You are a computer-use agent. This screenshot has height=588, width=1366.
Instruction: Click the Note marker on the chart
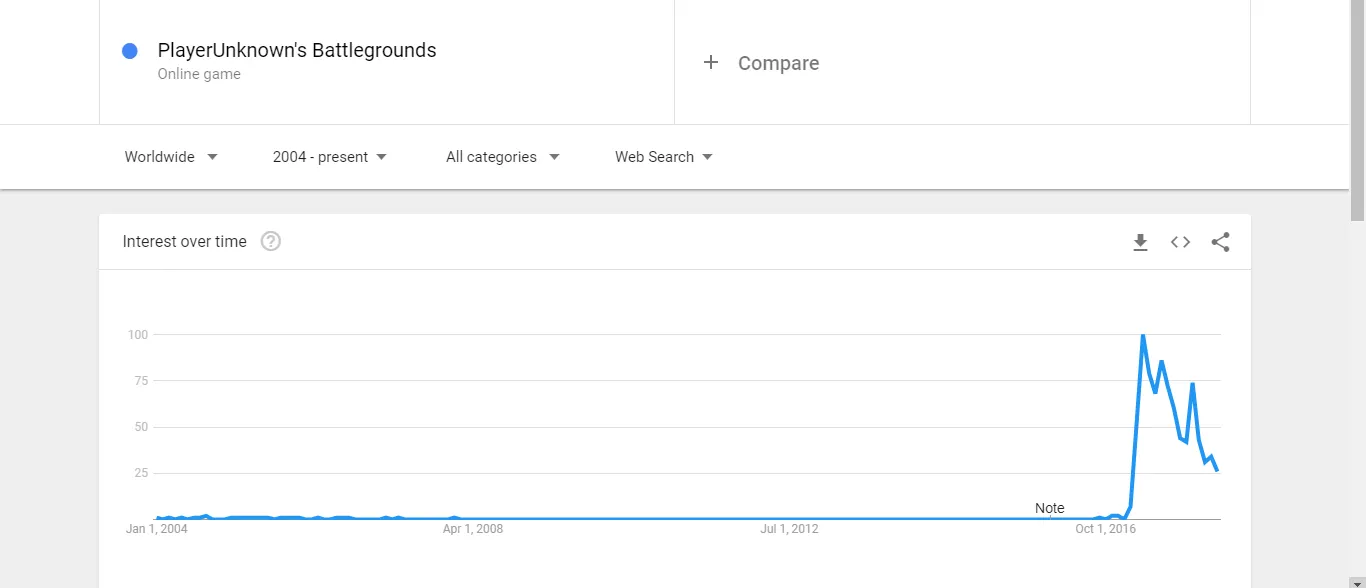pos(1050,508)
